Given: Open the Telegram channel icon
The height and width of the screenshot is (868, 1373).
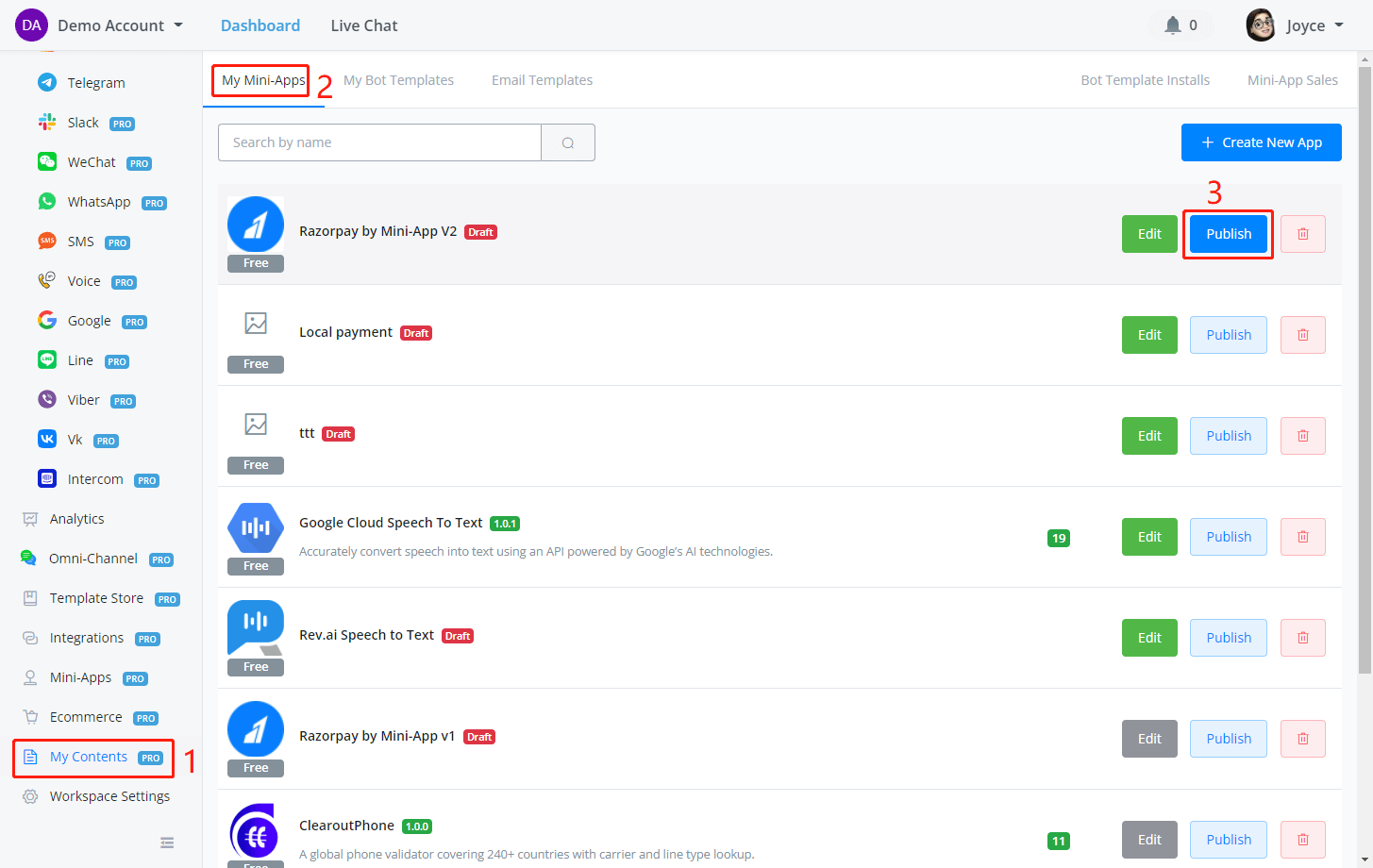Looking at the screenshot, I should [47, 82].
